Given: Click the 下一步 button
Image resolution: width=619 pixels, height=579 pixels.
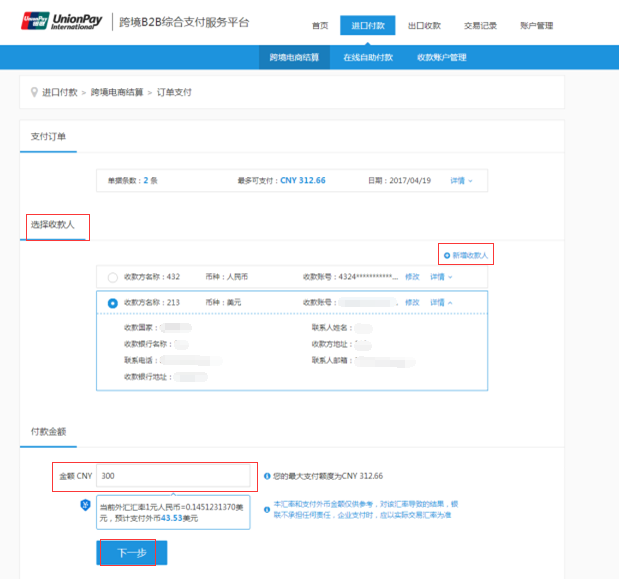Looking at the screenshot, I should point(132,552).
